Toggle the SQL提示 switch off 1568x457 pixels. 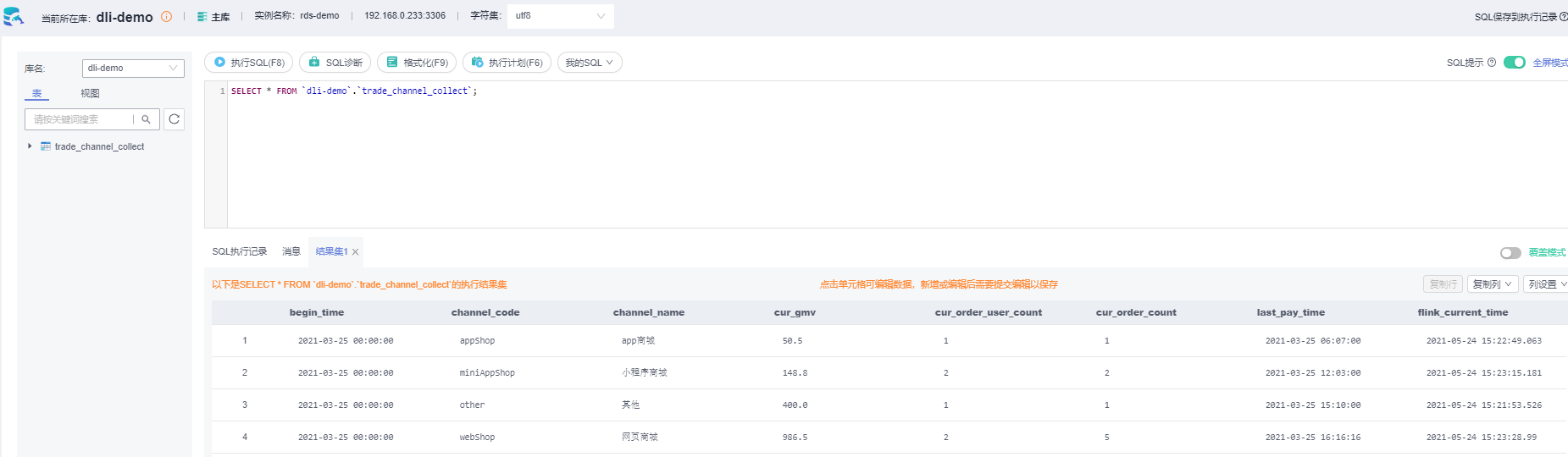tap(1515, 62)
